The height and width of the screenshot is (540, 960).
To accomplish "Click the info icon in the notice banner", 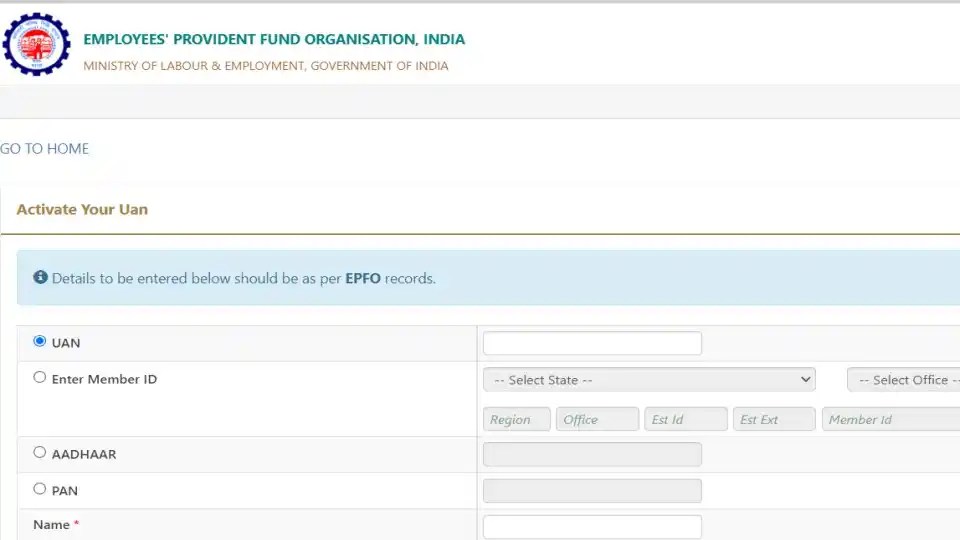I will [x=40, y=277].
